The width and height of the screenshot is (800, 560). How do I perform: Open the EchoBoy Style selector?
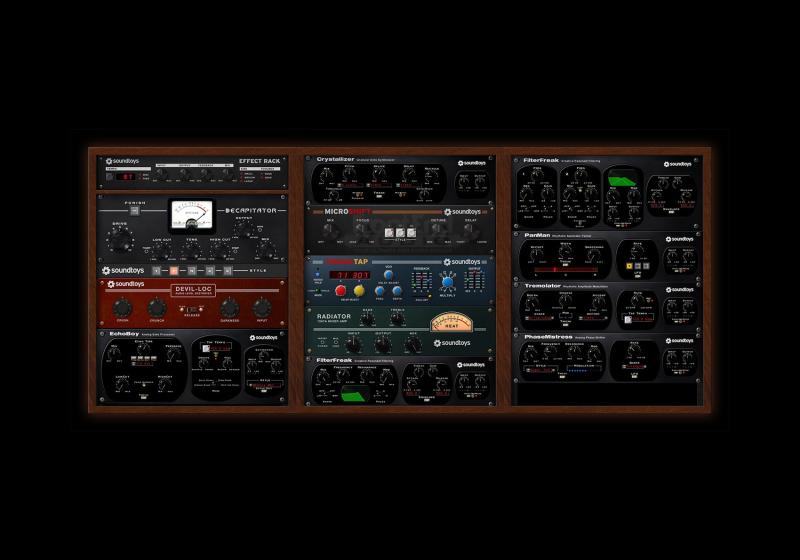(265, 385)
